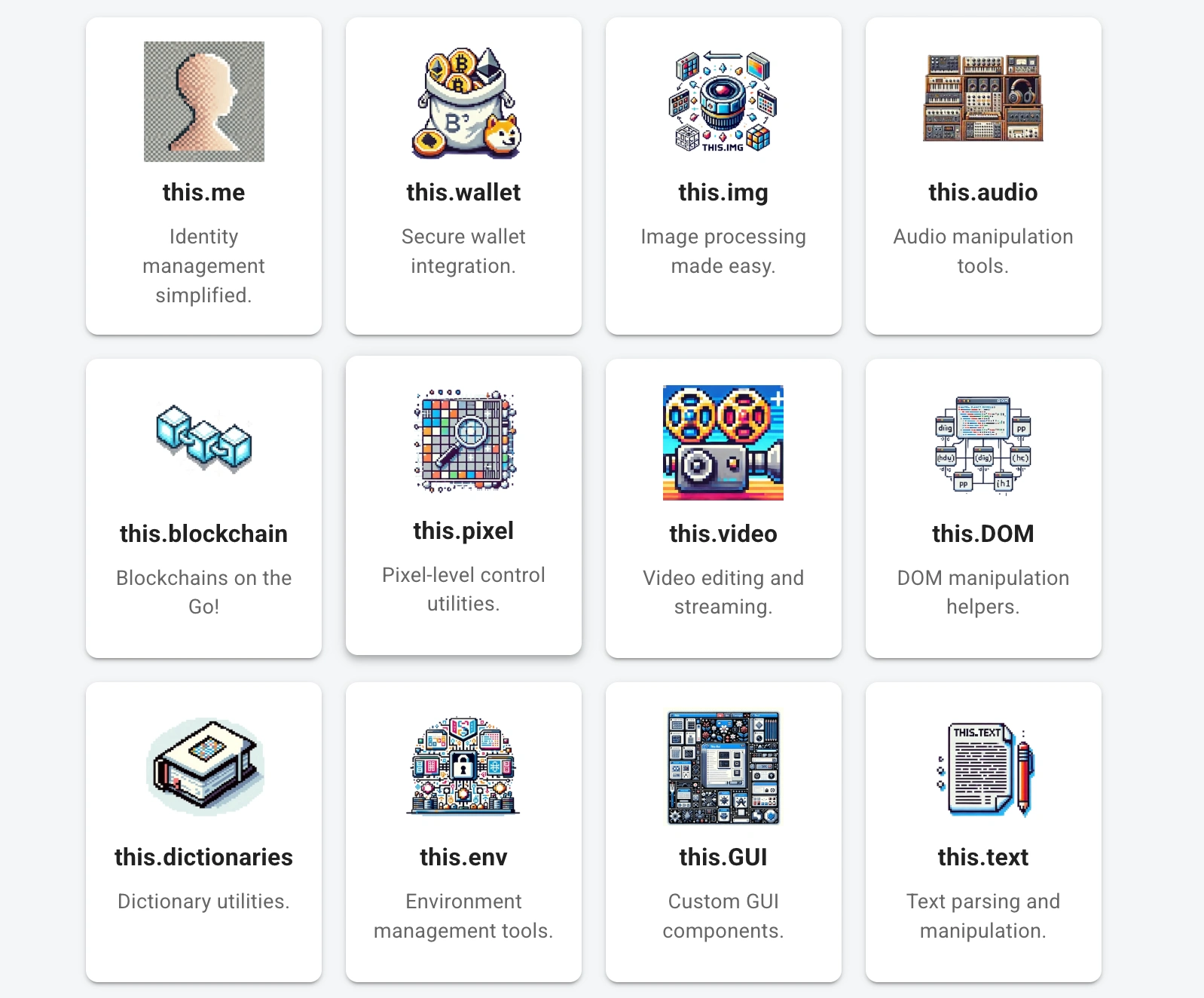This screenshot has height=998, width=1204.
Task: Select the this.env padlock network icon
Action: [x=464, y=766]
